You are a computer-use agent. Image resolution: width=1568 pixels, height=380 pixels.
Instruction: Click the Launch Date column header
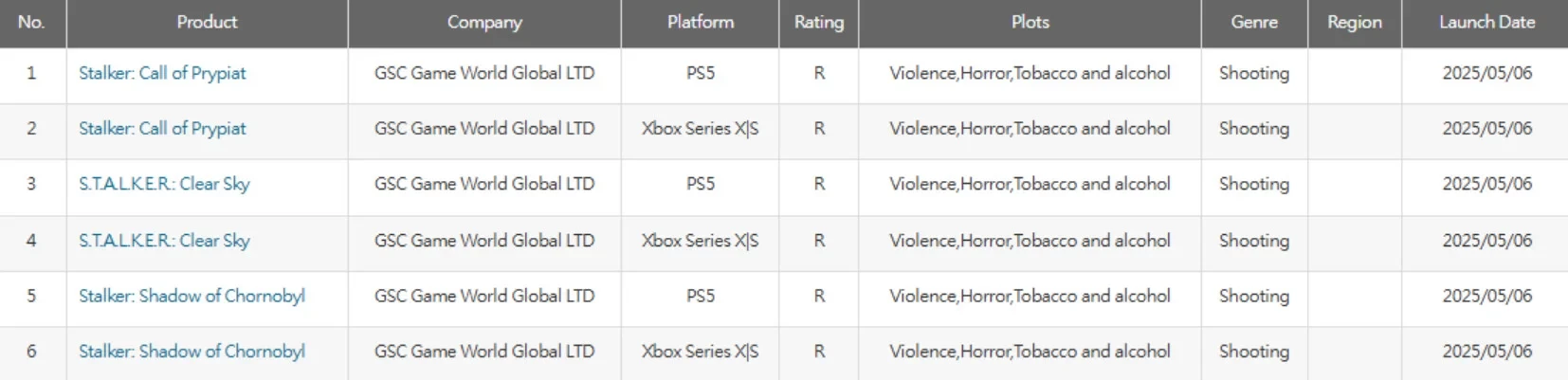point(1486,23)
